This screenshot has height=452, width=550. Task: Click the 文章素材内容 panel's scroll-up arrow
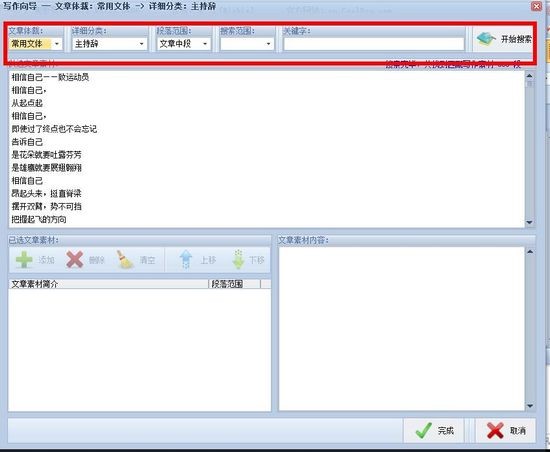coord(530,252)
